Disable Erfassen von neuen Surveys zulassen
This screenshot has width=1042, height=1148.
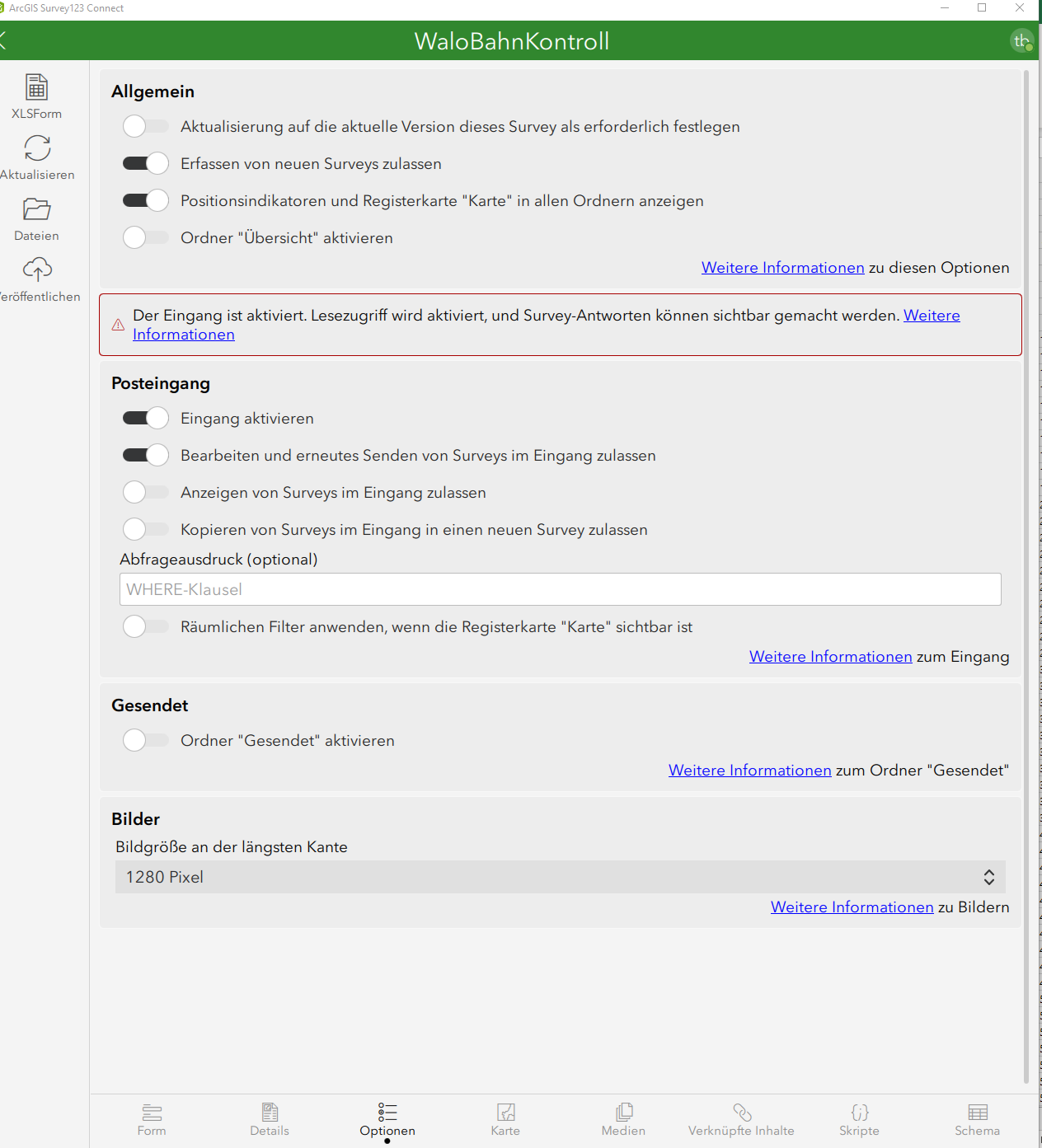(146, 163)
